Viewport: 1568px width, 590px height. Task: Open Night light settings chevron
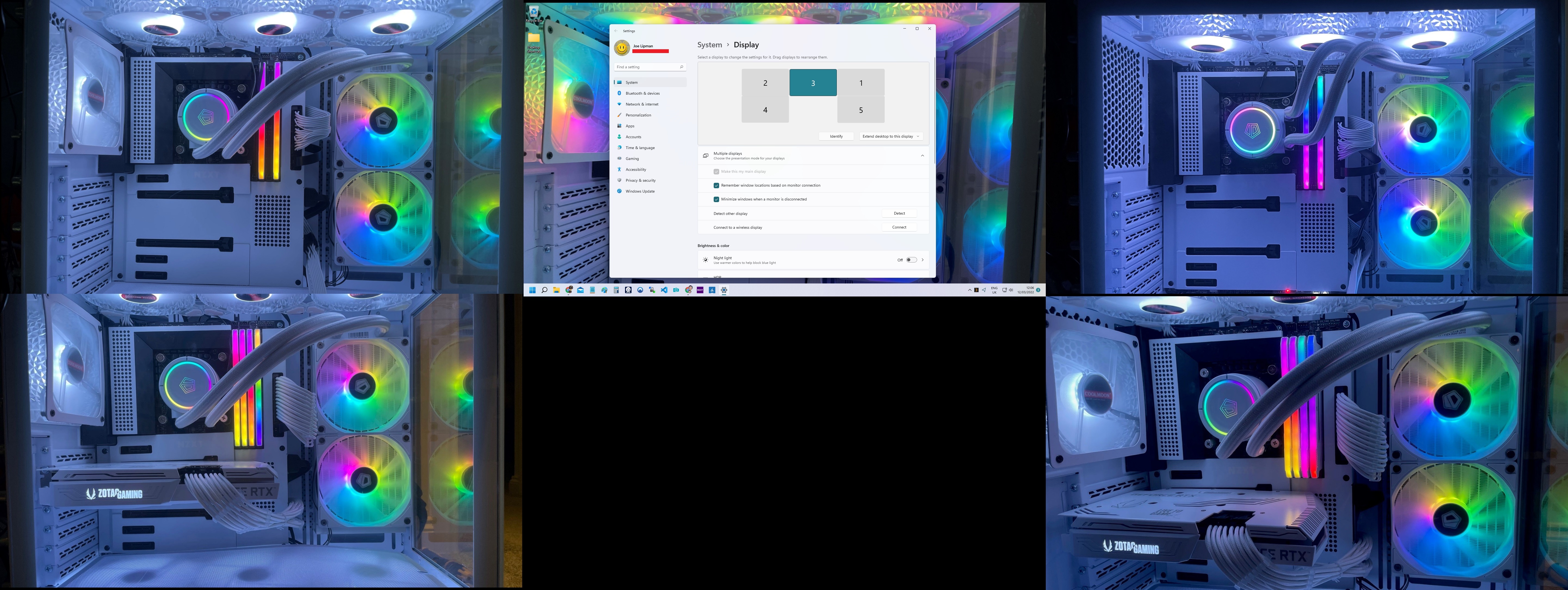[x=923, y=260]
